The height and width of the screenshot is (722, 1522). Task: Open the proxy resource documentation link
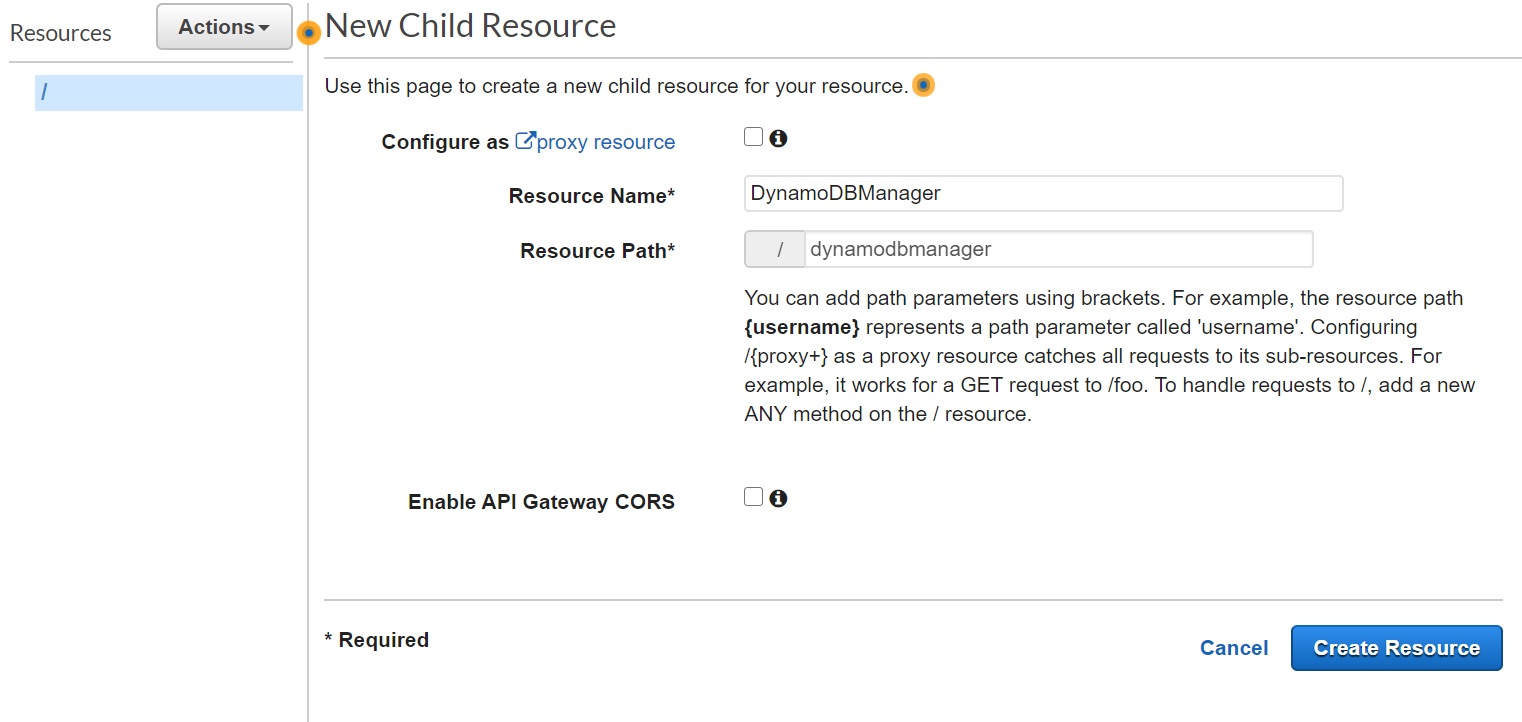(605, 142)
